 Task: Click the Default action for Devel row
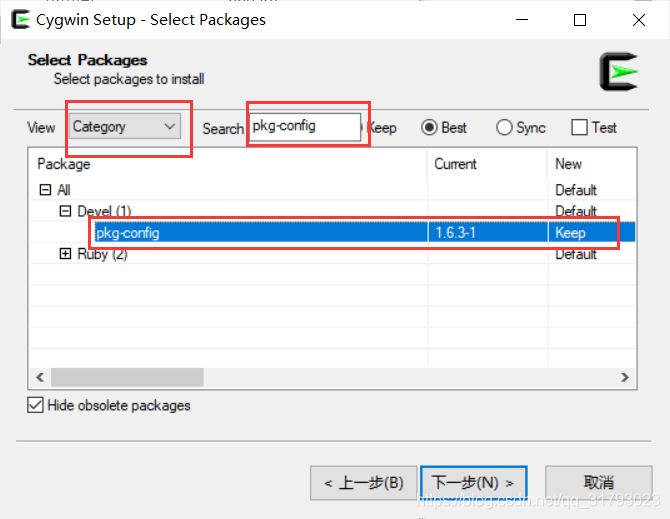pos(576,211)
